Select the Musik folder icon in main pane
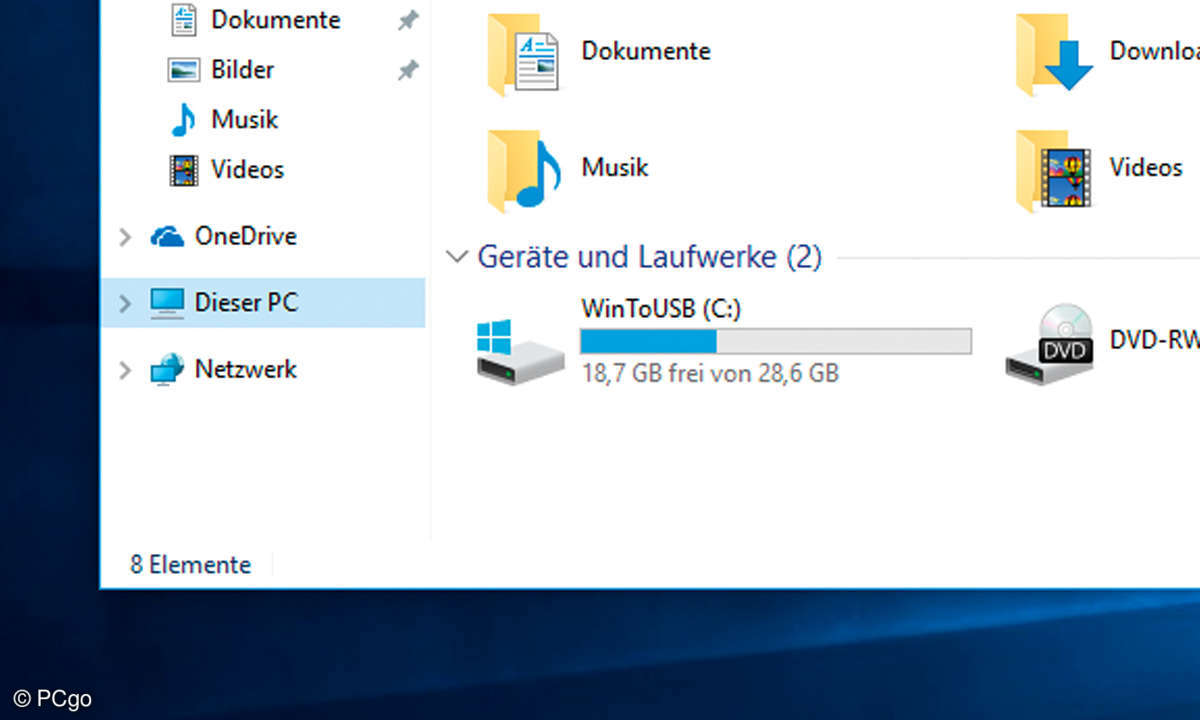Viewport: 1200px width, 720px height. pos(524,171)
